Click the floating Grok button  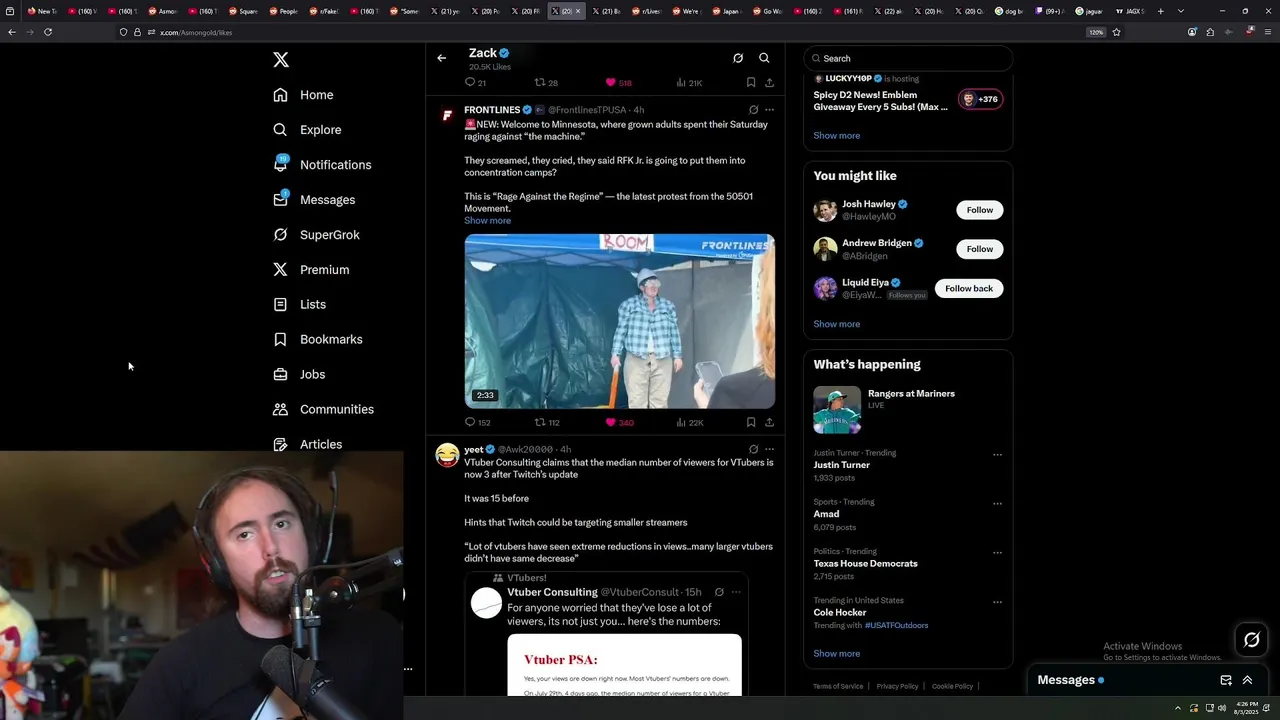coord(1251,640)
